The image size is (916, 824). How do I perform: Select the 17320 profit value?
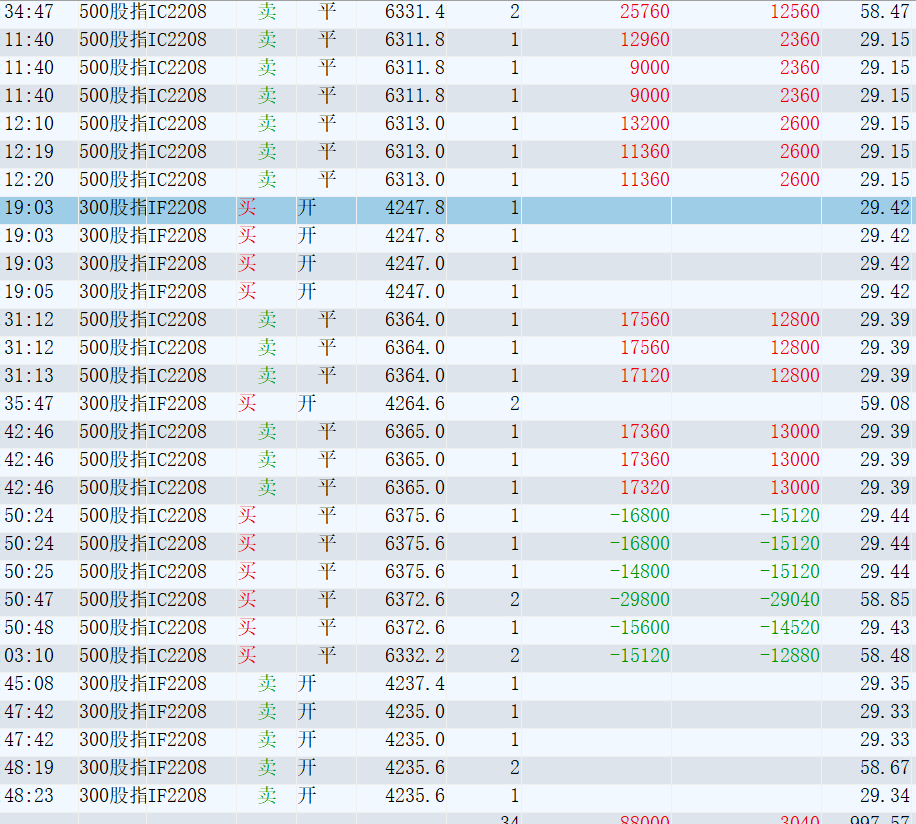pyautogui.click(x=644, y=488)
